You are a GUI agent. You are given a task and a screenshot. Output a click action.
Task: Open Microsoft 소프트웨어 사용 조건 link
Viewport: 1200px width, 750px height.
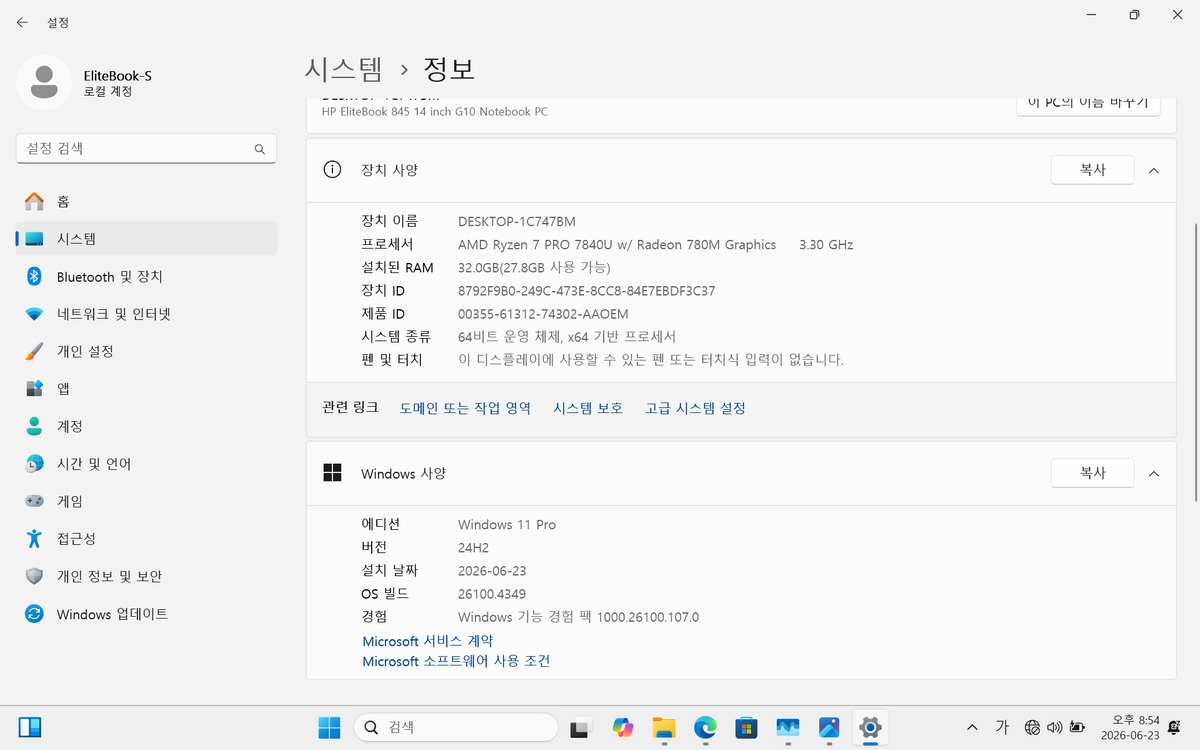coord(456,661)
